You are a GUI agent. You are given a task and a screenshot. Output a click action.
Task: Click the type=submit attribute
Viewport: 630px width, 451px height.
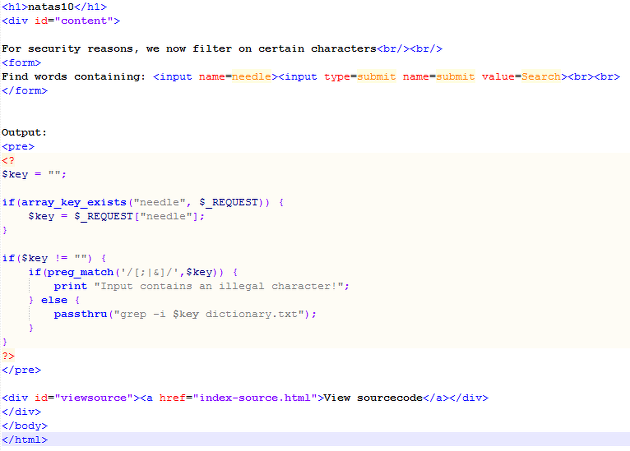(360, 76)
